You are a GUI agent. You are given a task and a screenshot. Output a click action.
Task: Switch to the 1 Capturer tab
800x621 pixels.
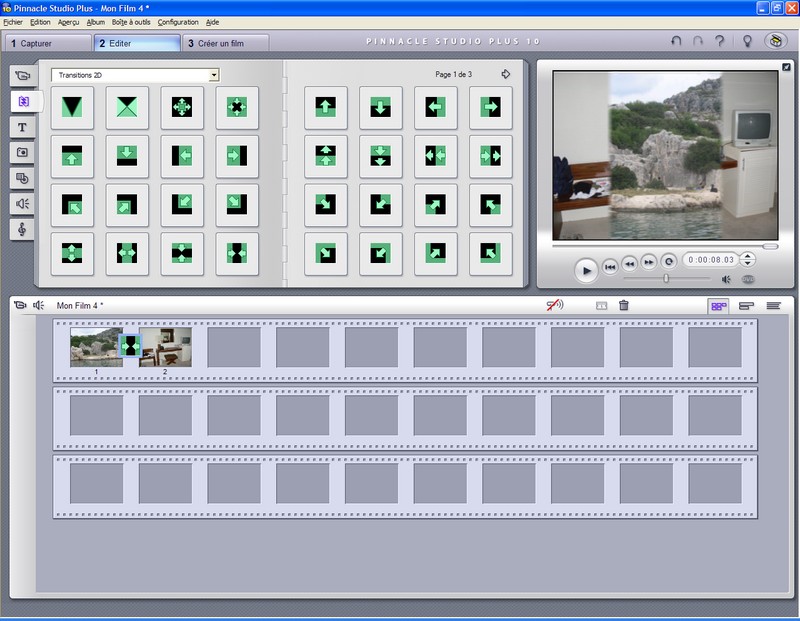point(48,43)
